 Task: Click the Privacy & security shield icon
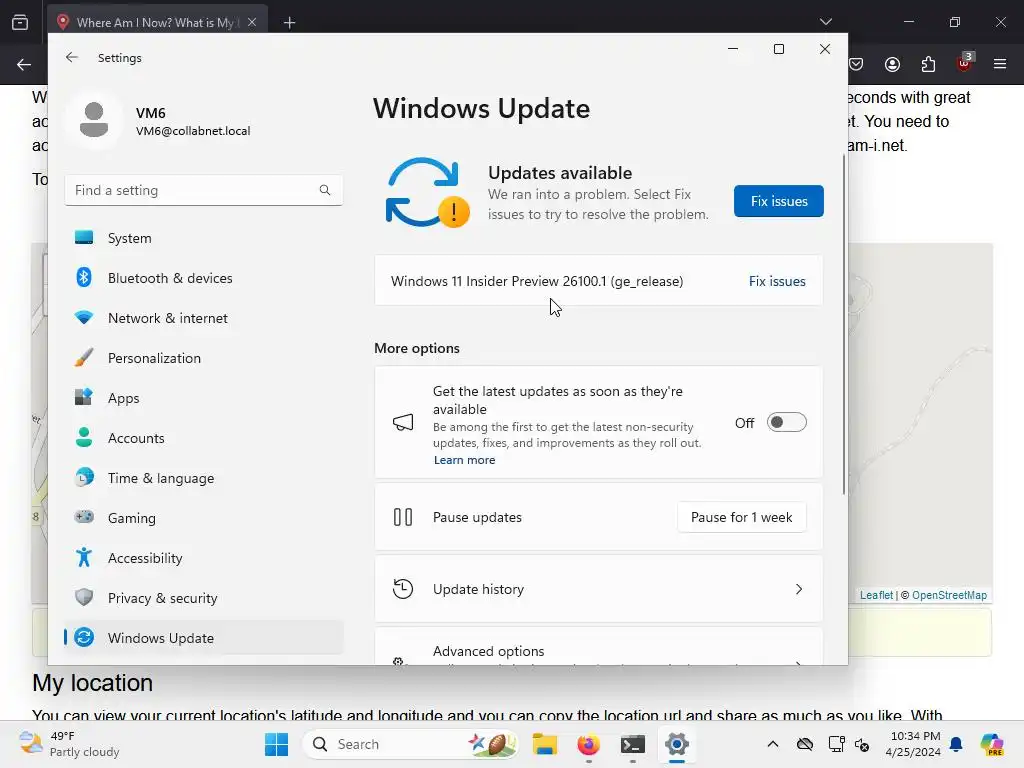pyautogui.click(x=84, y=597)
